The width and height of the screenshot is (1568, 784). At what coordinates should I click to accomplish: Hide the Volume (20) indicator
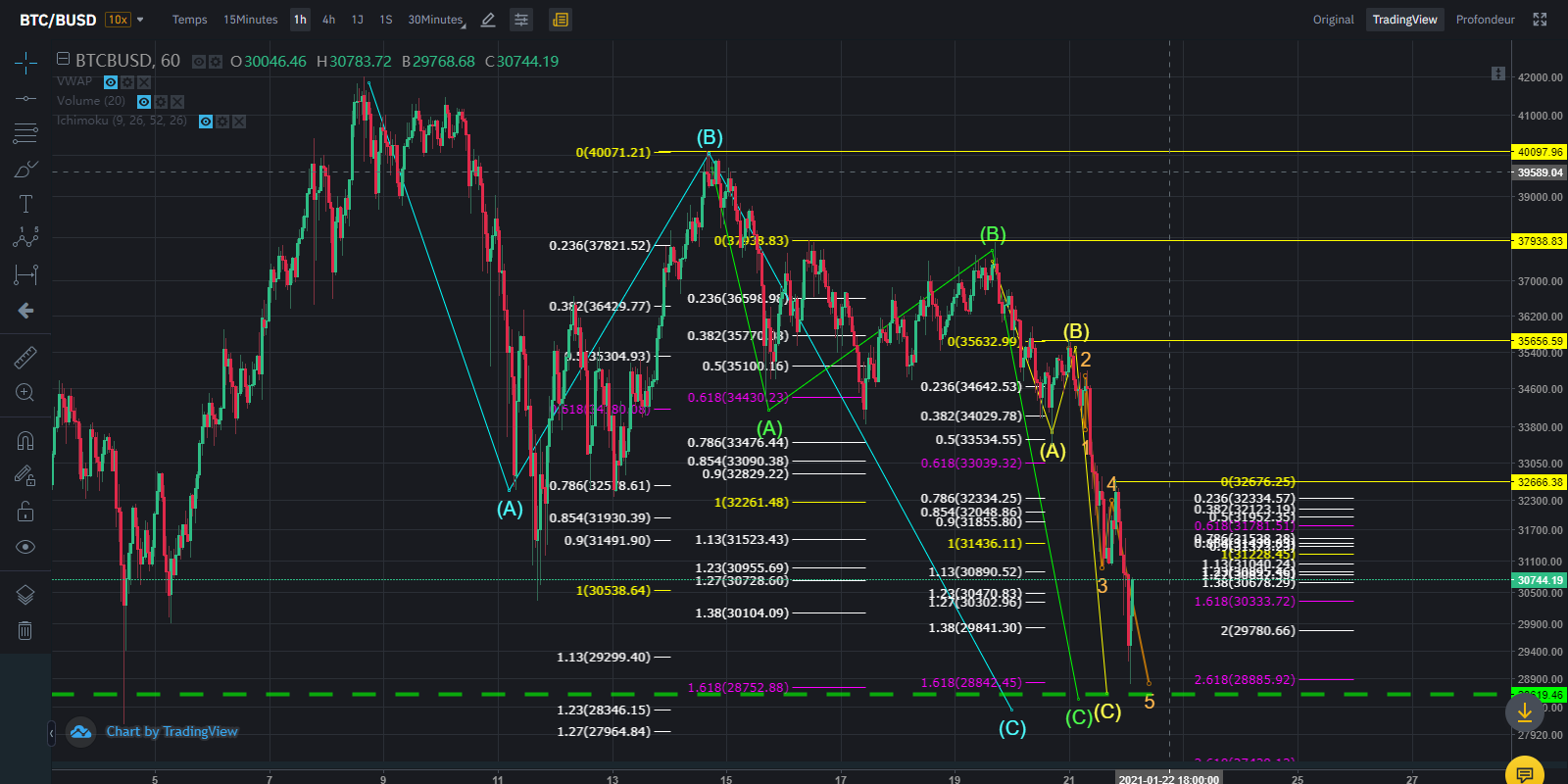point(144,102)
